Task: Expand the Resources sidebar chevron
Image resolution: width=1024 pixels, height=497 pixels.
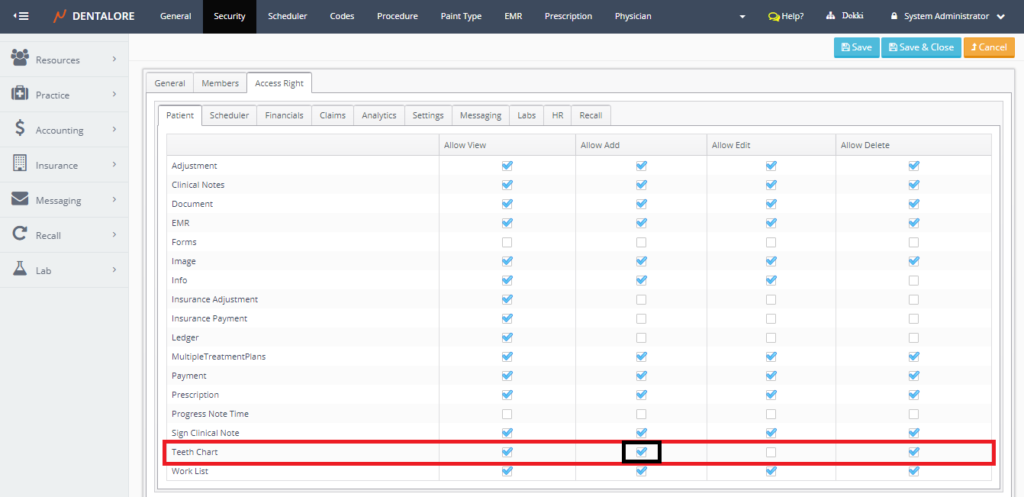Action: (115, 59)
